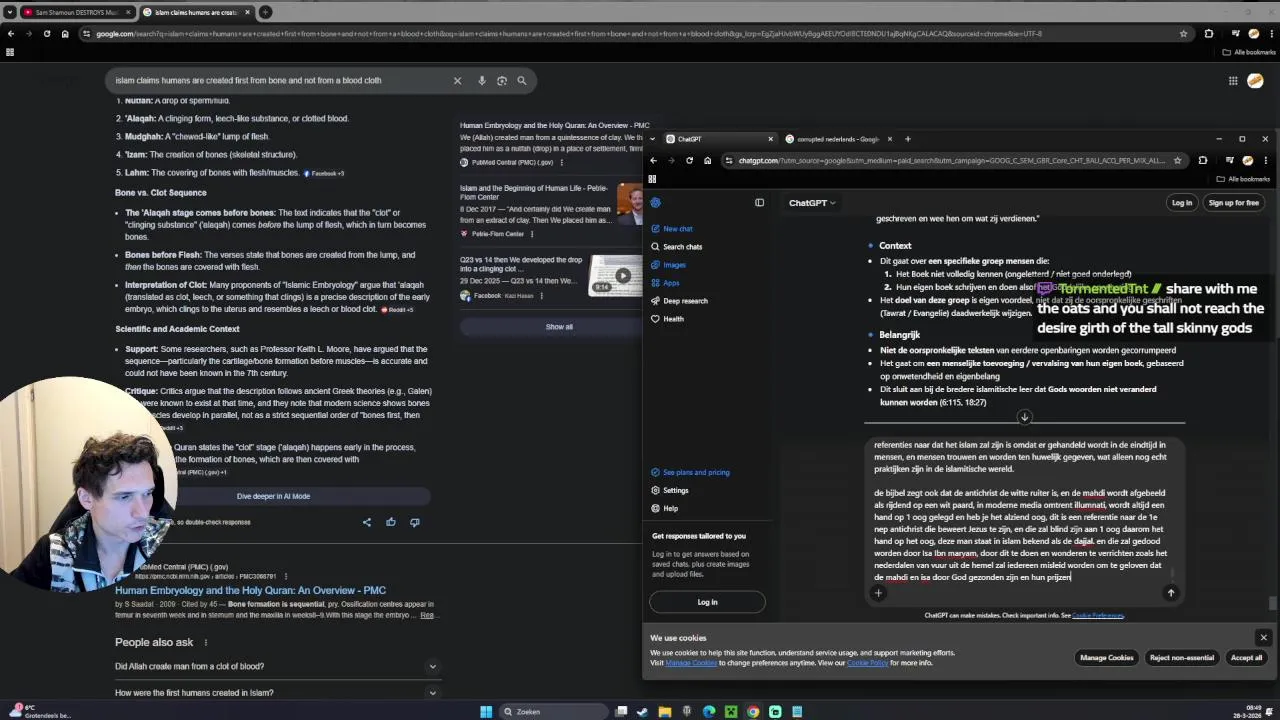Give thumbs down to AI overview
This screenshot has width=1280, height=720.
pyautogui.click(x=414, y=522)
